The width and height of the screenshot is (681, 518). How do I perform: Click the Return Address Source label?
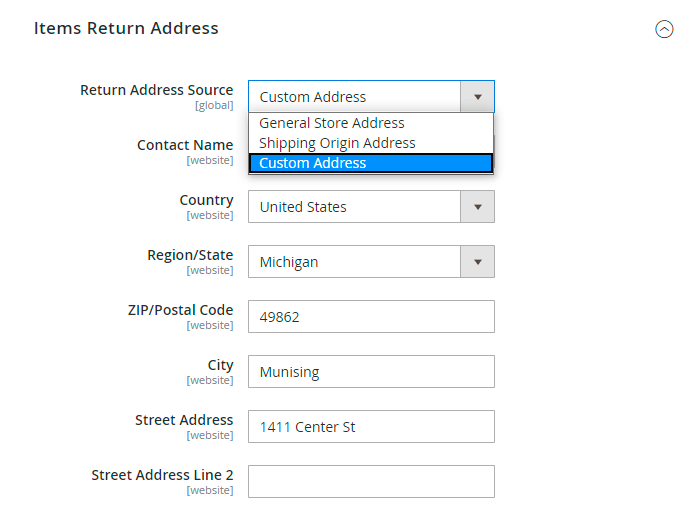point(156,90)
